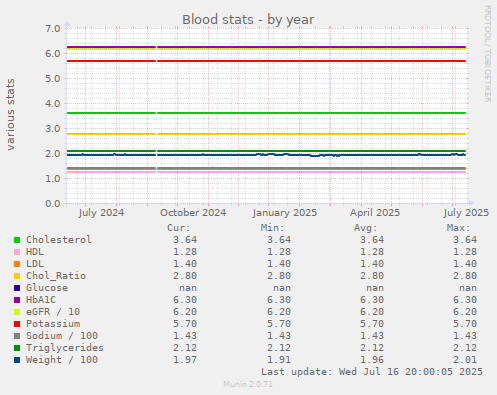Click the HbA1C maximum value 6.30
Viewport: 497px width, 395px height.
[465, 300]
